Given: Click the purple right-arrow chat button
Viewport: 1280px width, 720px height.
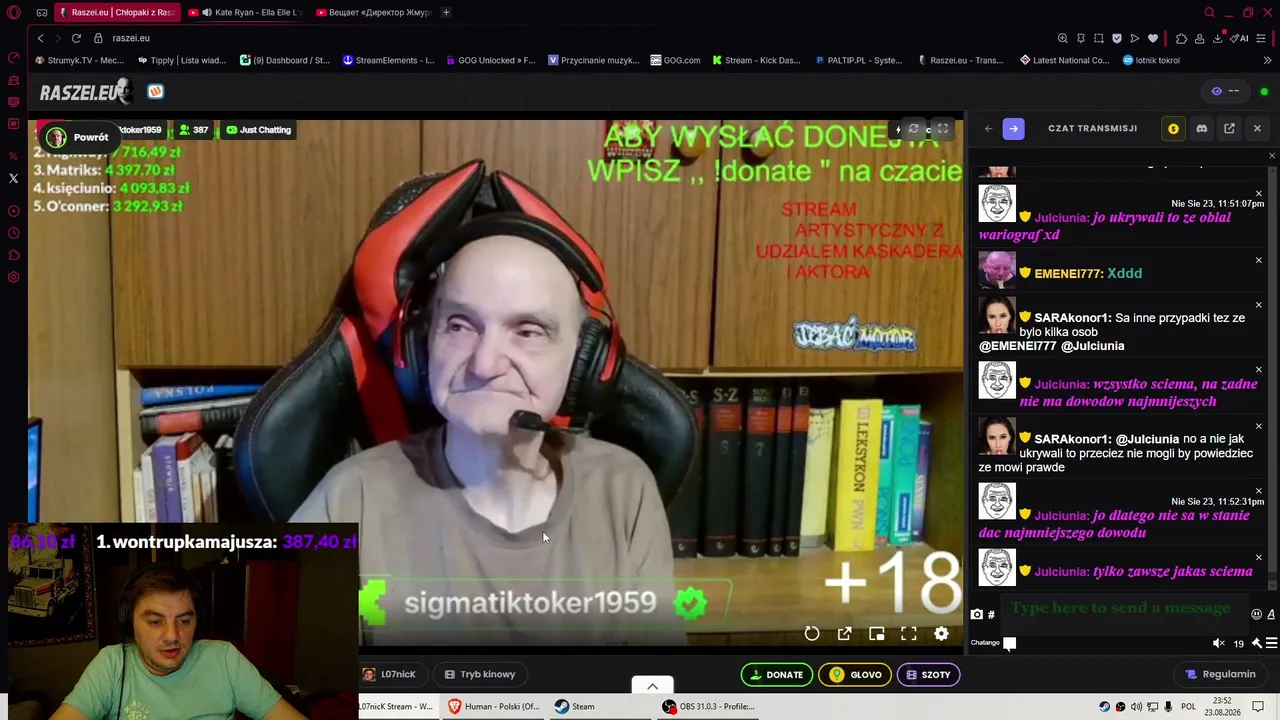Looking at the screenshot, I should coord(1013,129).
